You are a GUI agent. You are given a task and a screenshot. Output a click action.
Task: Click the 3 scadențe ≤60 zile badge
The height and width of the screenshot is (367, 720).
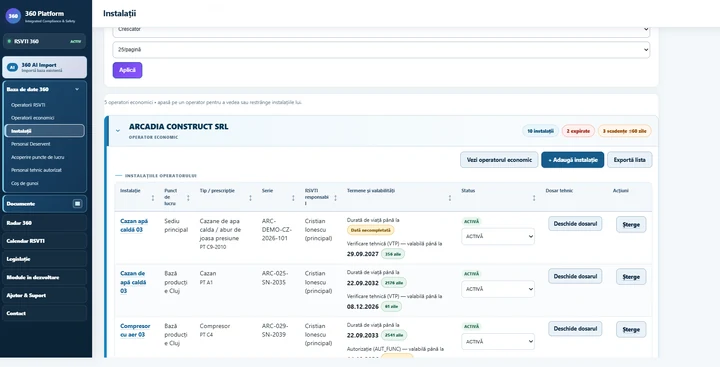coord(624,131)
